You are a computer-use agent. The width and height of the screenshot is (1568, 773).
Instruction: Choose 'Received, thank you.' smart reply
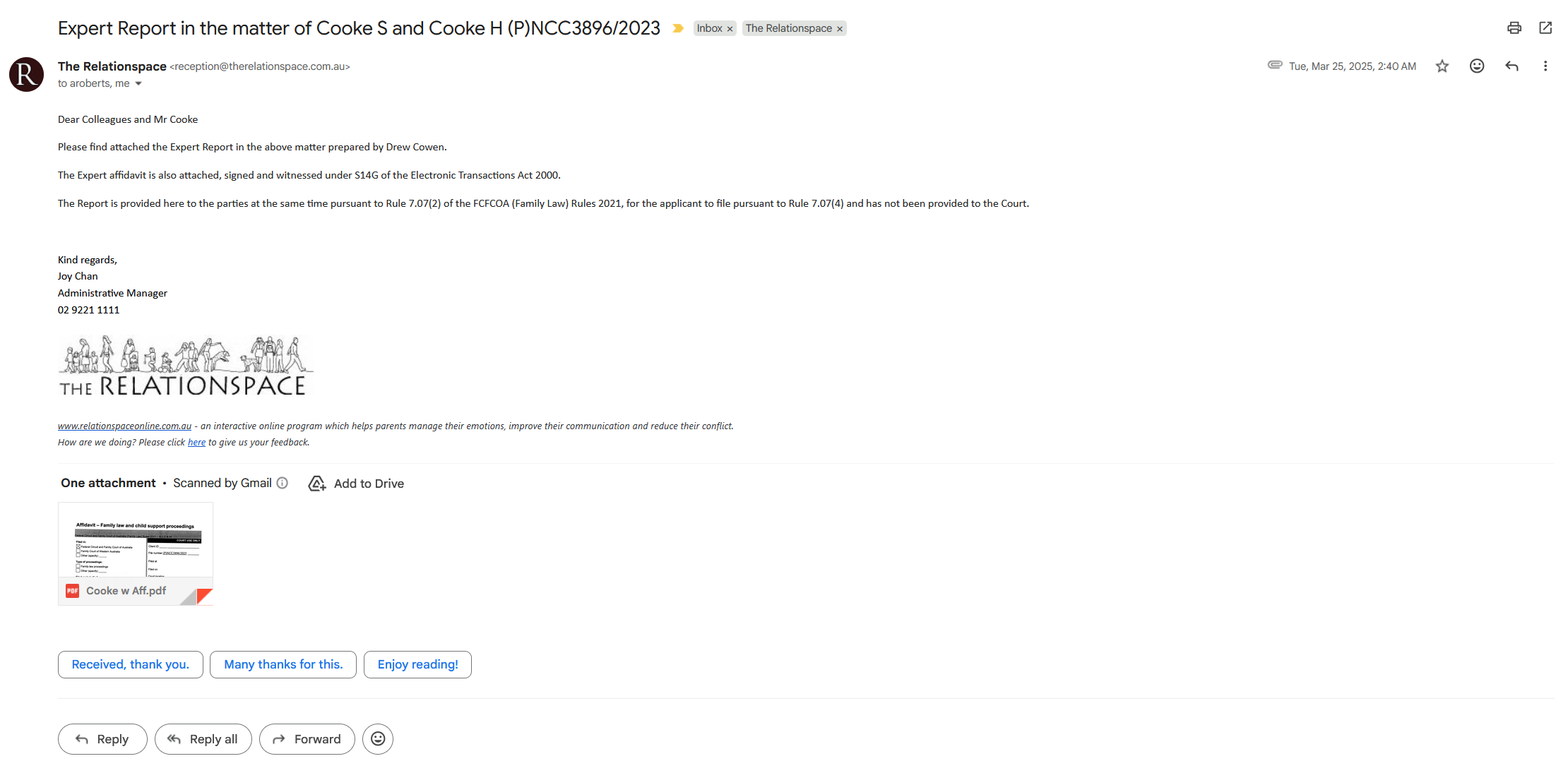(131, 664)
